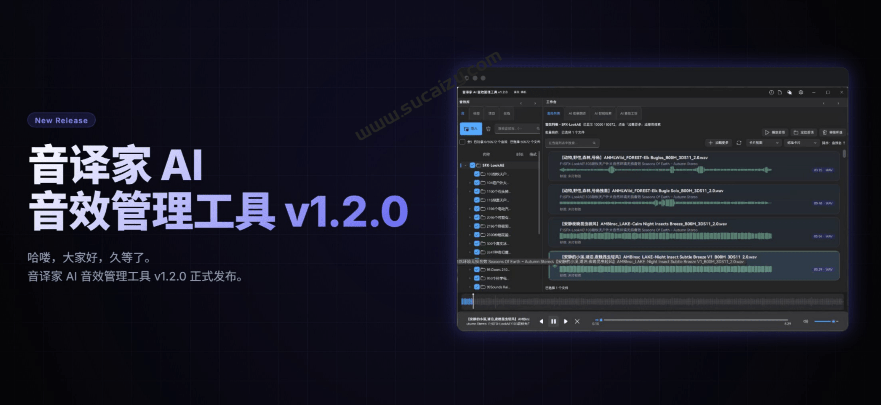Click the refresh icon beside view dropdown
The width and height of the screenshot is (881, 405).
[739, 143]
